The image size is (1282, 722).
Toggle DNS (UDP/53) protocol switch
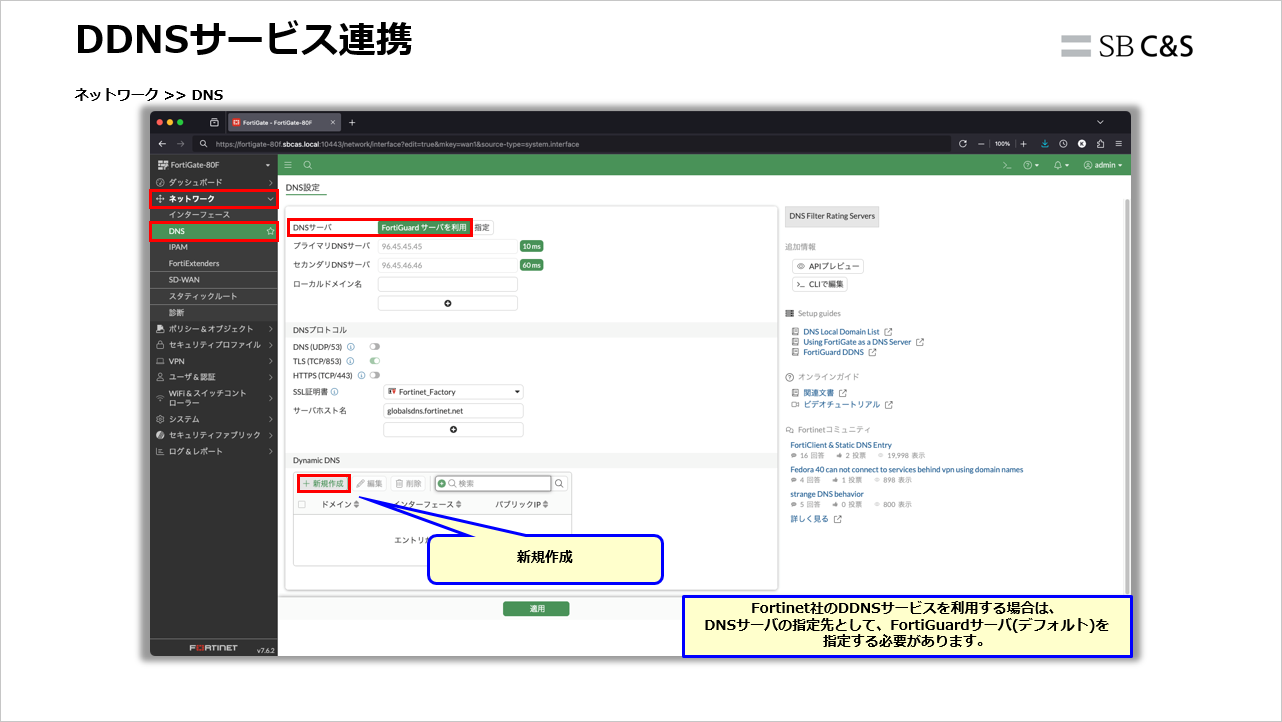click(x=375, y=347)
